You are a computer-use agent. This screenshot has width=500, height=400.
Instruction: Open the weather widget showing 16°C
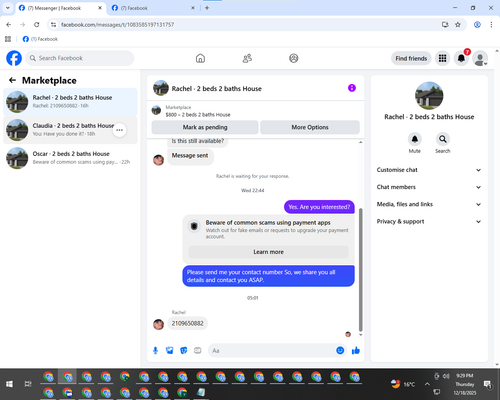tap(403, 384)
